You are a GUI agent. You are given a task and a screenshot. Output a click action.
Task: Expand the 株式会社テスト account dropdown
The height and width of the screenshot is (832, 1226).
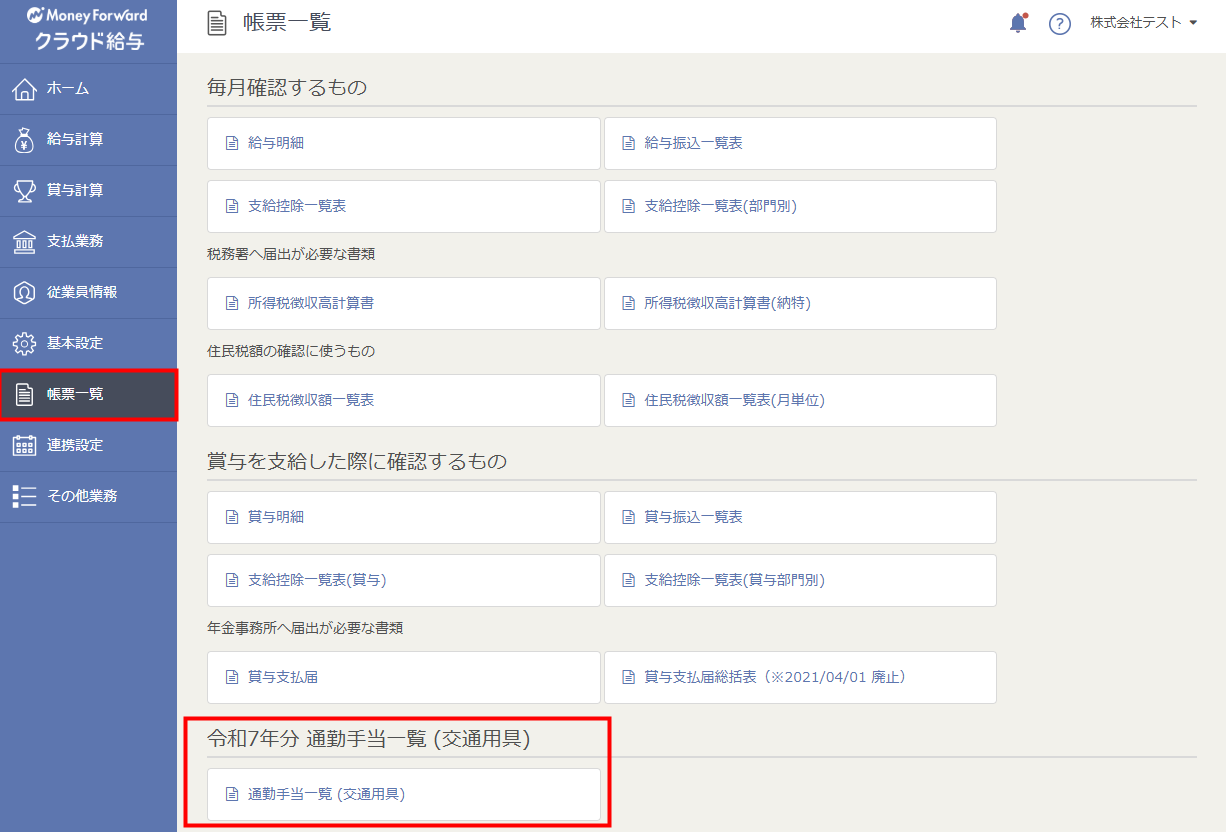[1143, 23]
